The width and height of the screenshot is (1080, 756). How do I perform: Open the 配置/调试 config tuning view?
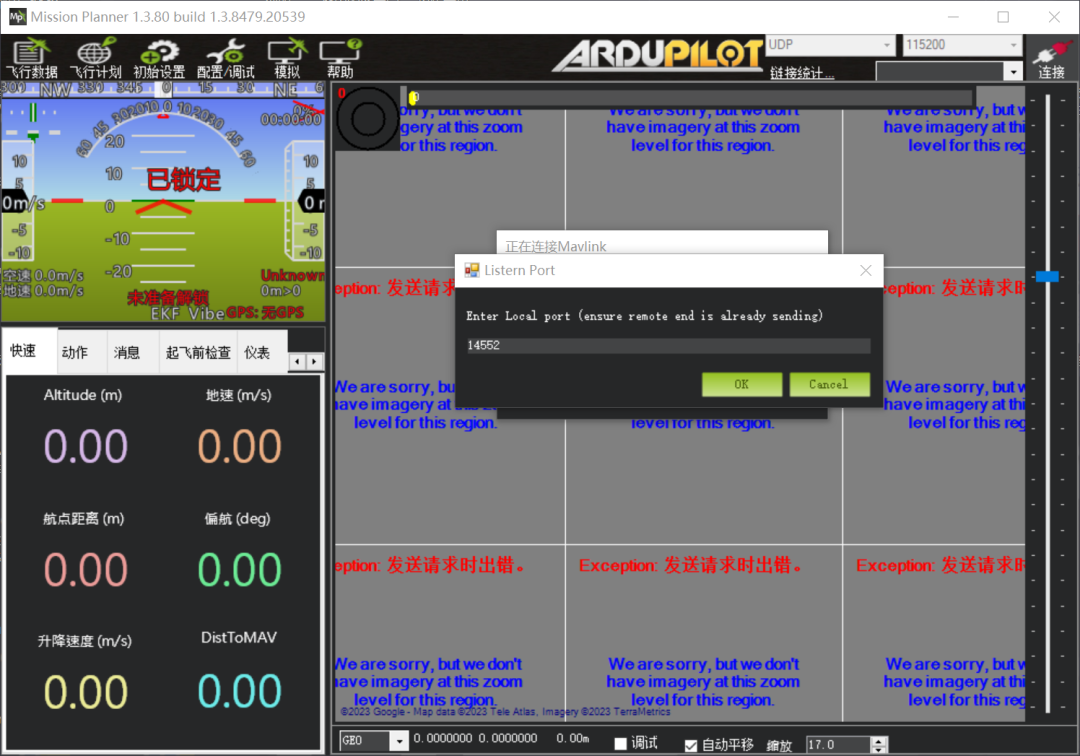click(x=225, y=58)
